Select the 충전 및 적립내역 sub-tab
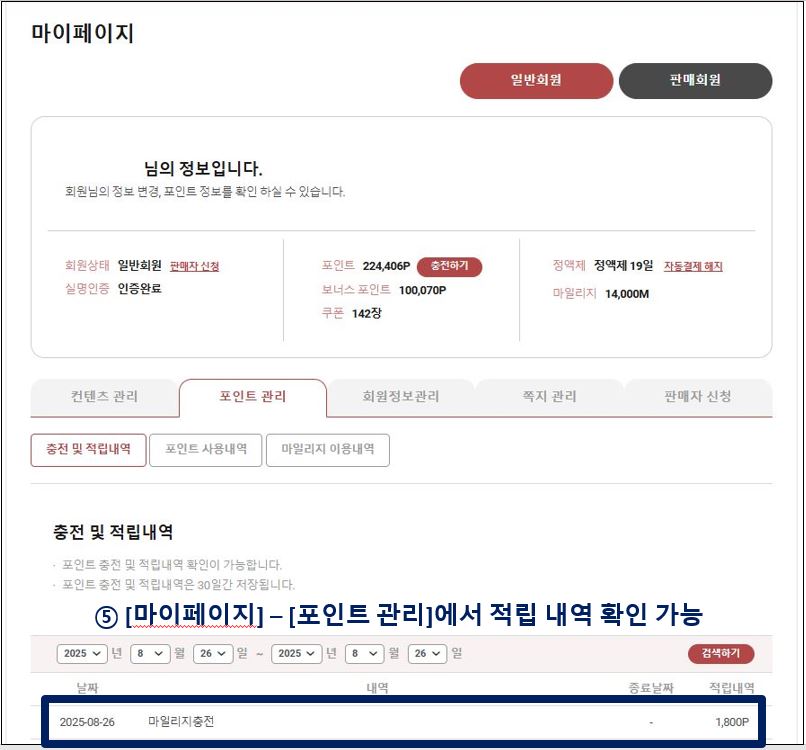806x750 pixels. [88, 450]
